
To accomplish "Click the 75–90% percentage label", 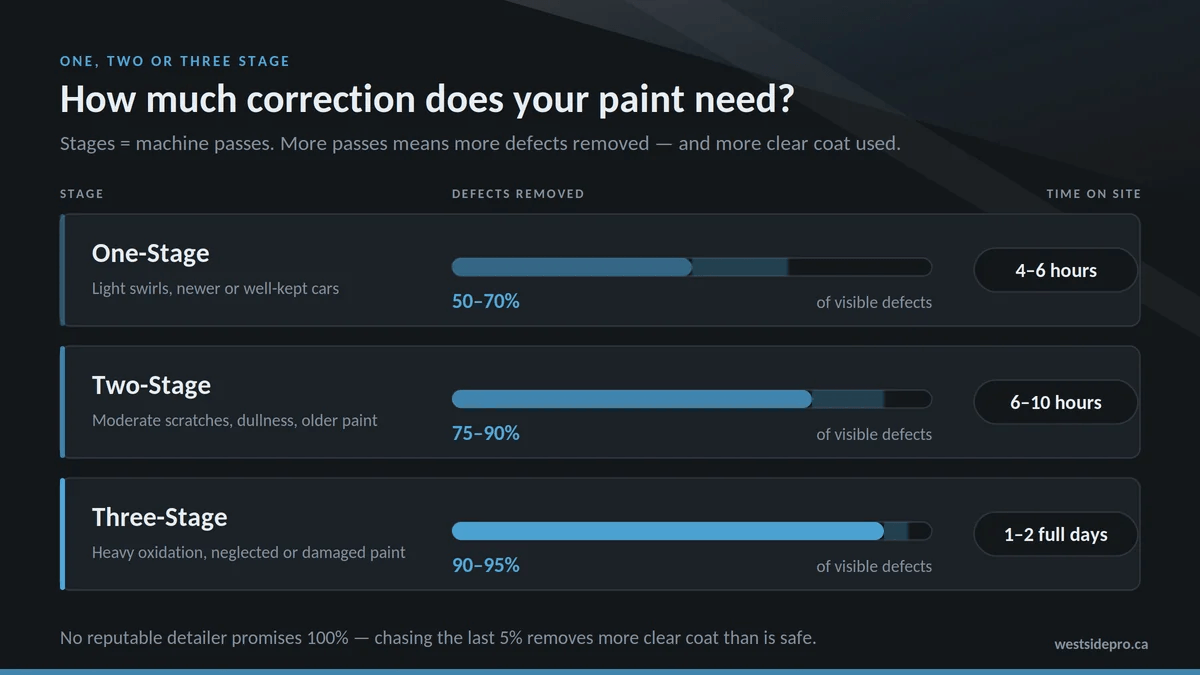I will pos(486,433).
